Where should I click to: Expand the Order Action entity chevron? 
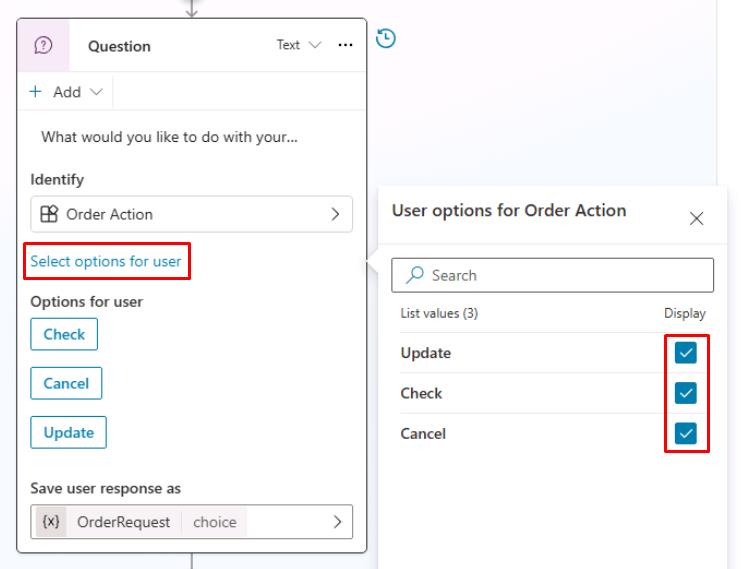click(x=335, y=214)
